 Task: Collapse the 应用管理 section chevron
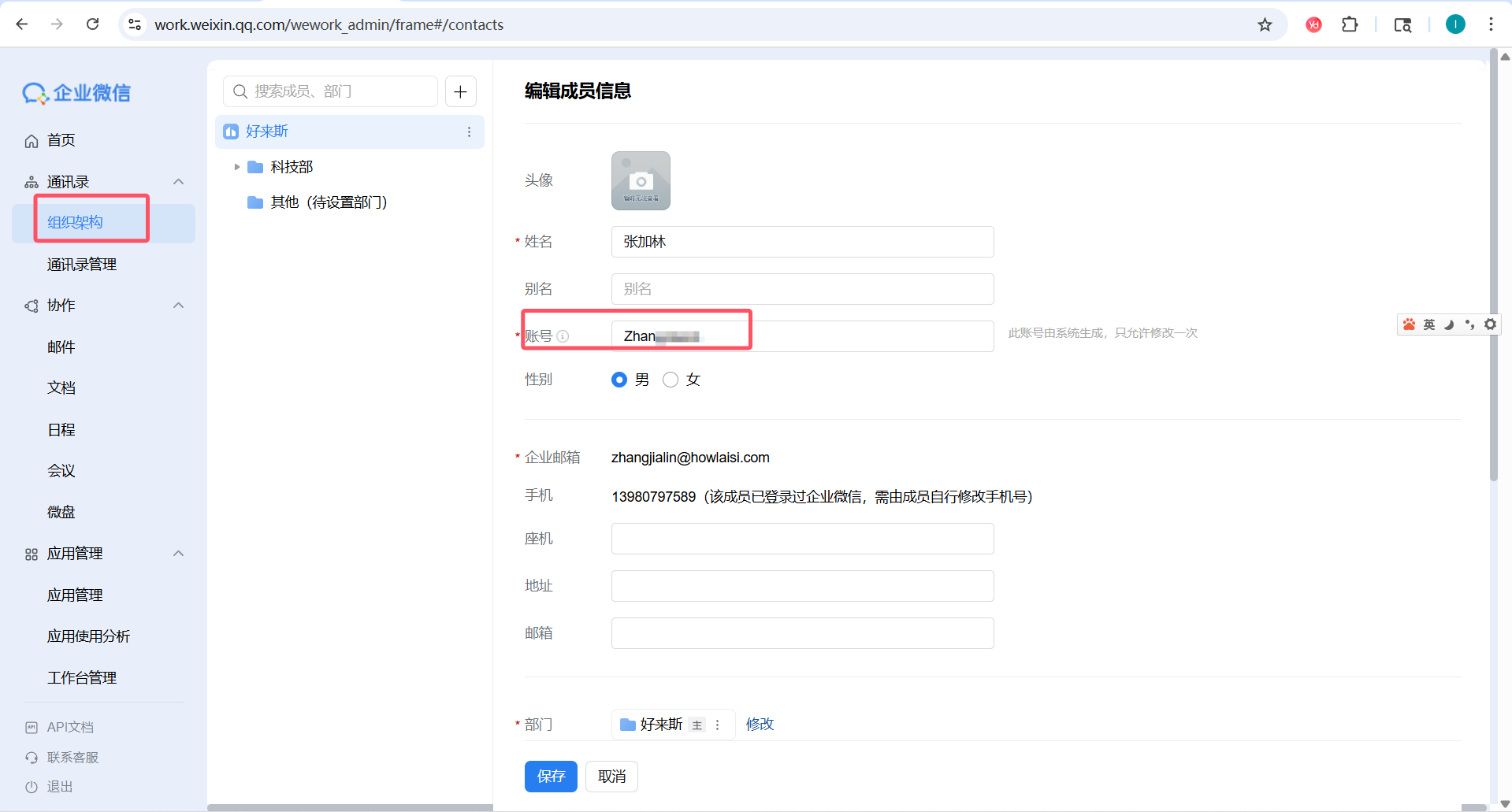point(178,553)
